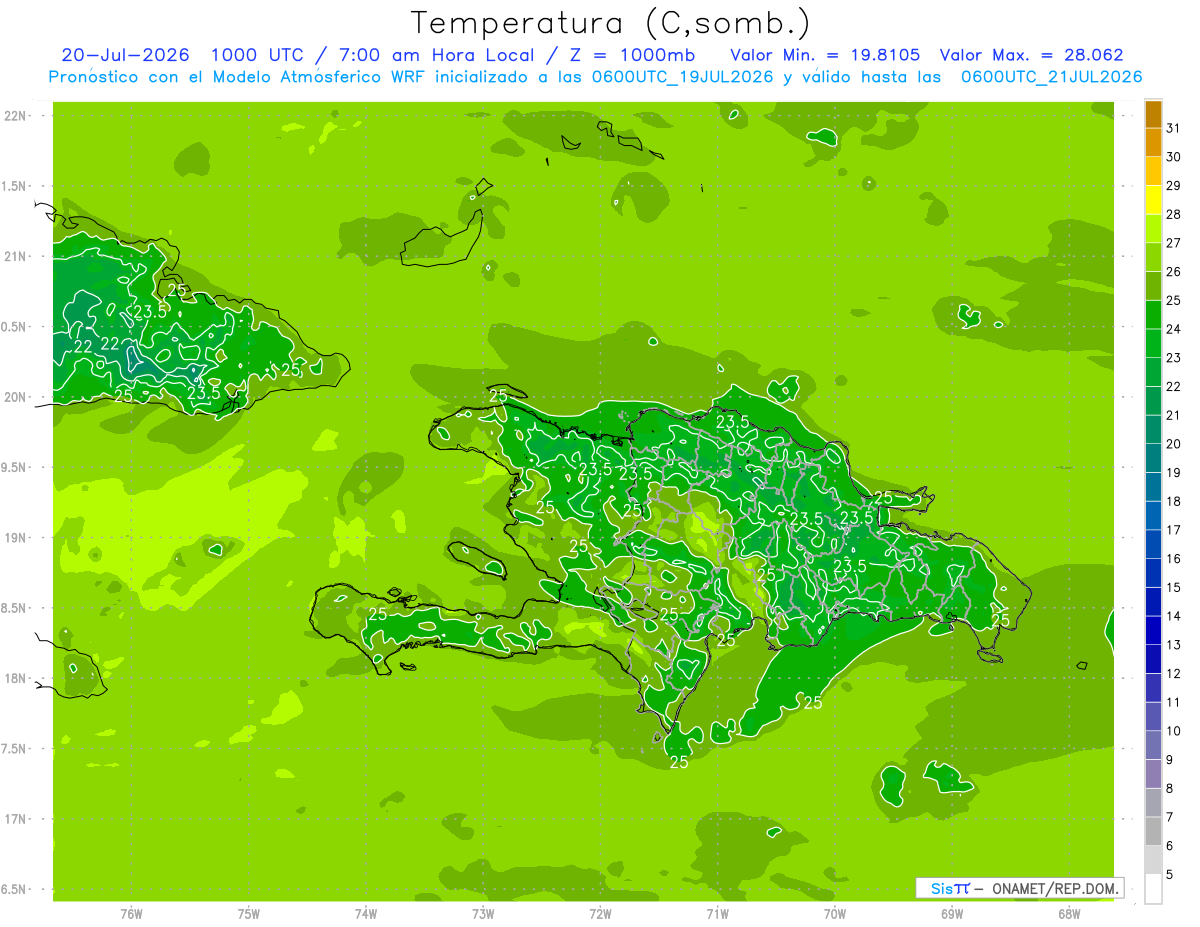This screenshot has height=927, width=1200.
Task: Click the colorbar value 31
Action: (x=1173, y=128)
